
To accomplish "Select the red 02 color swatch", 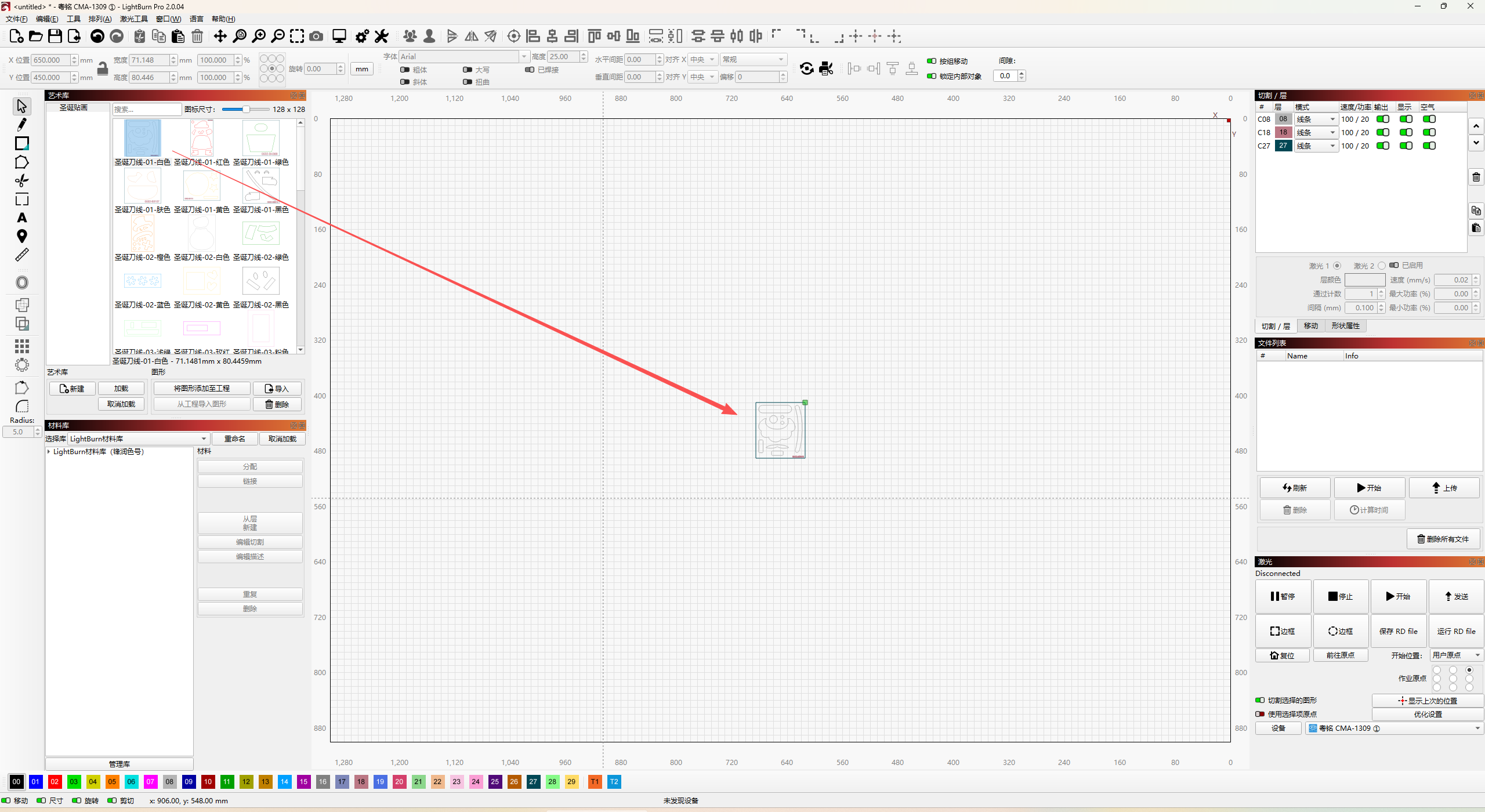I will [x=55, y=782].
